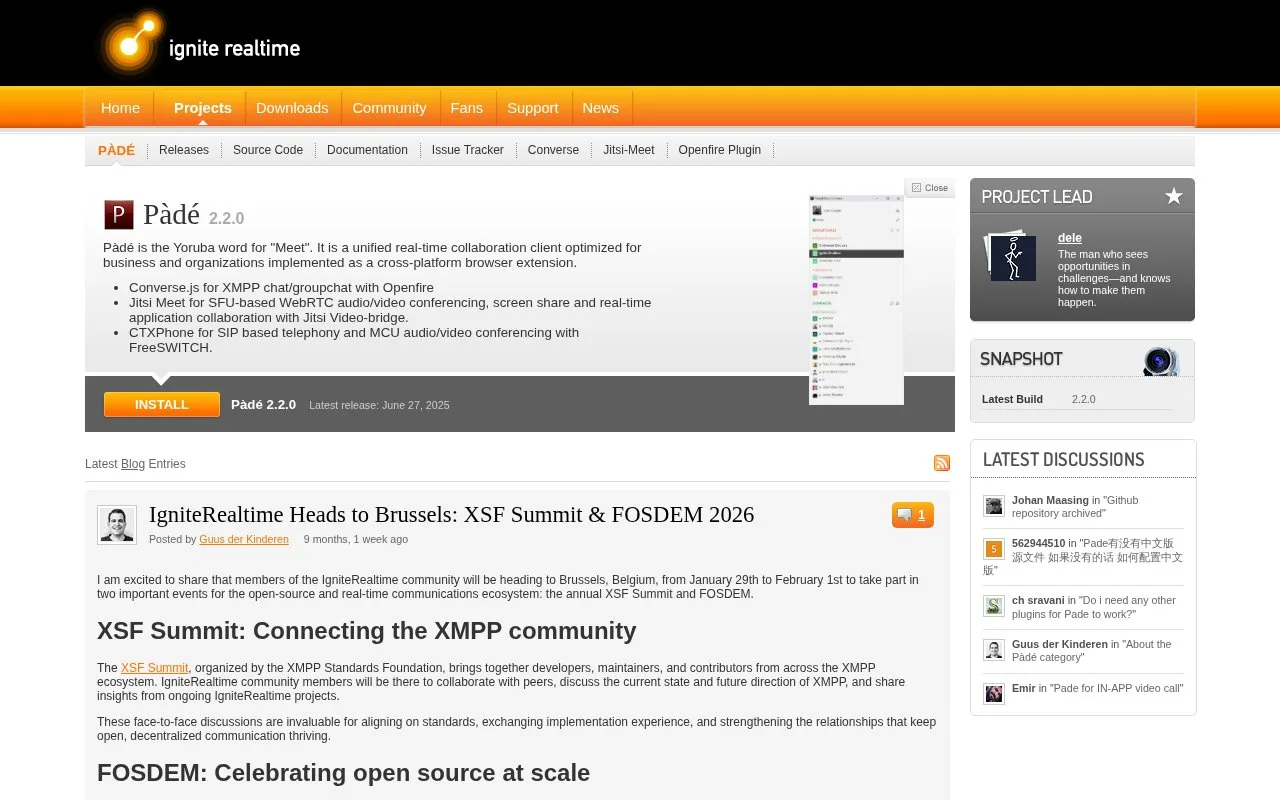This screenshot has width=1280, height=800.
Task: Click Johan Maasing's discussion avatar
Action: click(x=993, y=506)
